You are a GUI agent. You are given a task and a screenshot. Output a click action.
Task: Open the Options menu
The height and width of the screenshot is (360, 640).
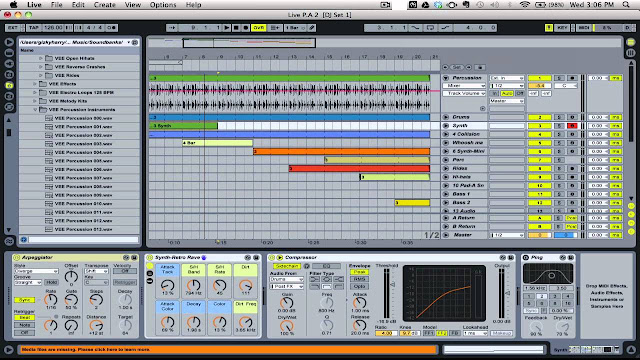163,5
